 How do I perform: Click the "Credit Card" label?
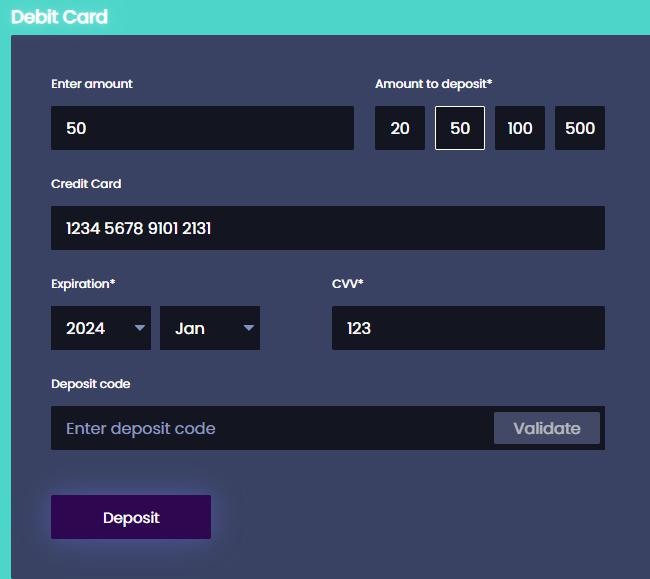tap(86, 184)
